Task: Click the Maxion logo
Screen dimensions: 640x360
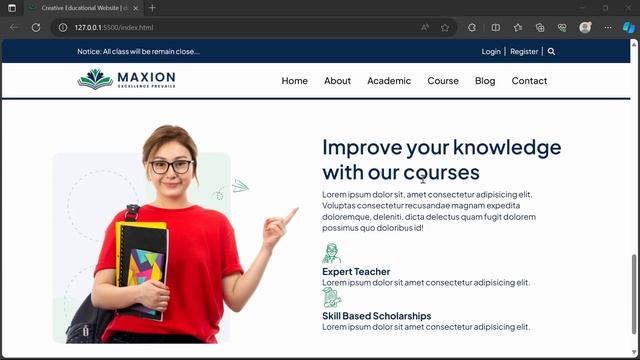Action: click(127, 79)
